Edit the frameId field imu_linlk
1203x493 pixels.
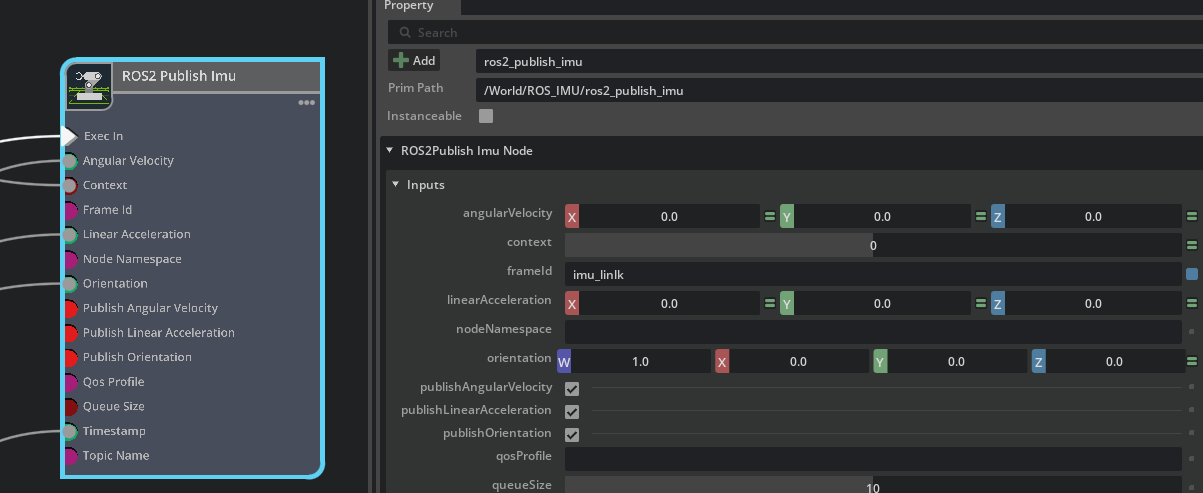(x=873, y=274)
